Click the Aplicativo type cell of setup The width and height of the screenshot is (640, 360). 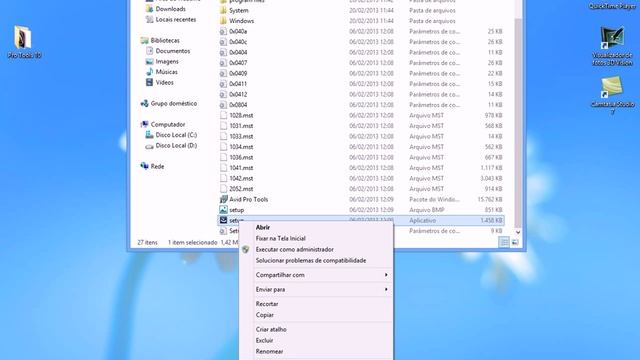tap(422, 220)
